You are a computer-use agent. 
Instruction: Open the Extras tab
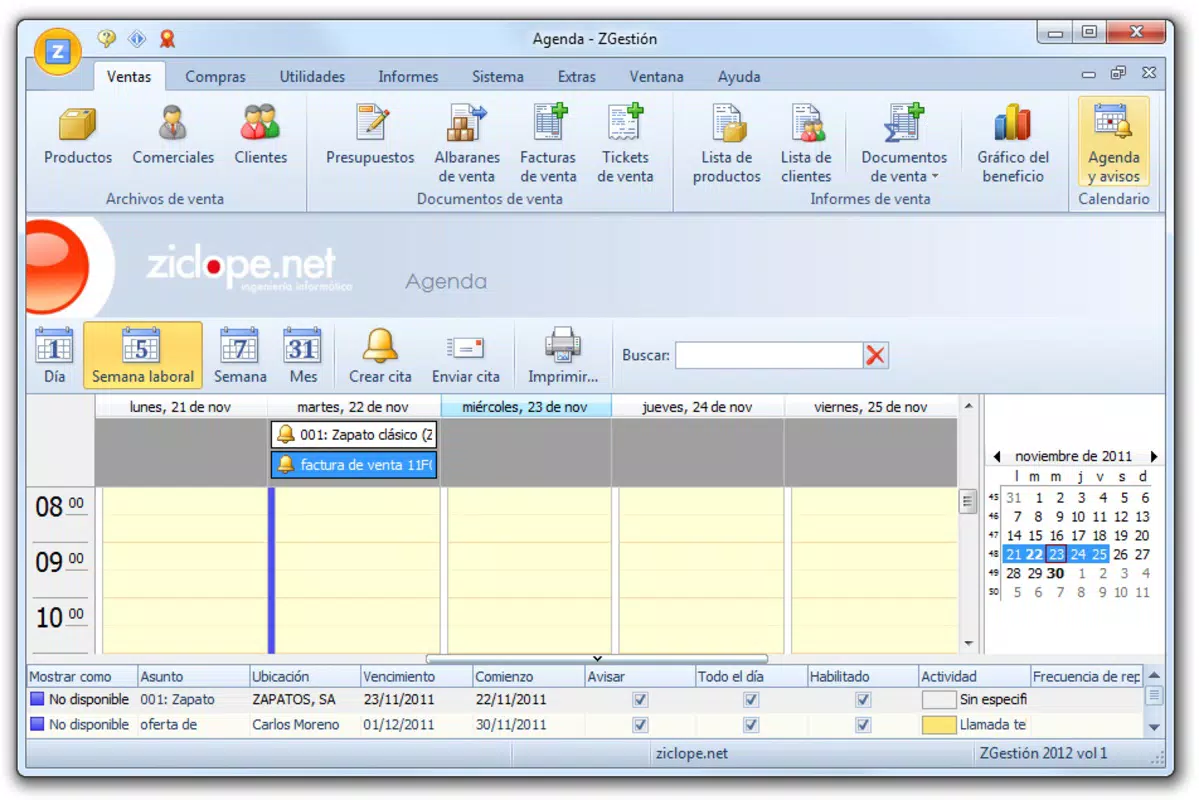pos(577,76)
